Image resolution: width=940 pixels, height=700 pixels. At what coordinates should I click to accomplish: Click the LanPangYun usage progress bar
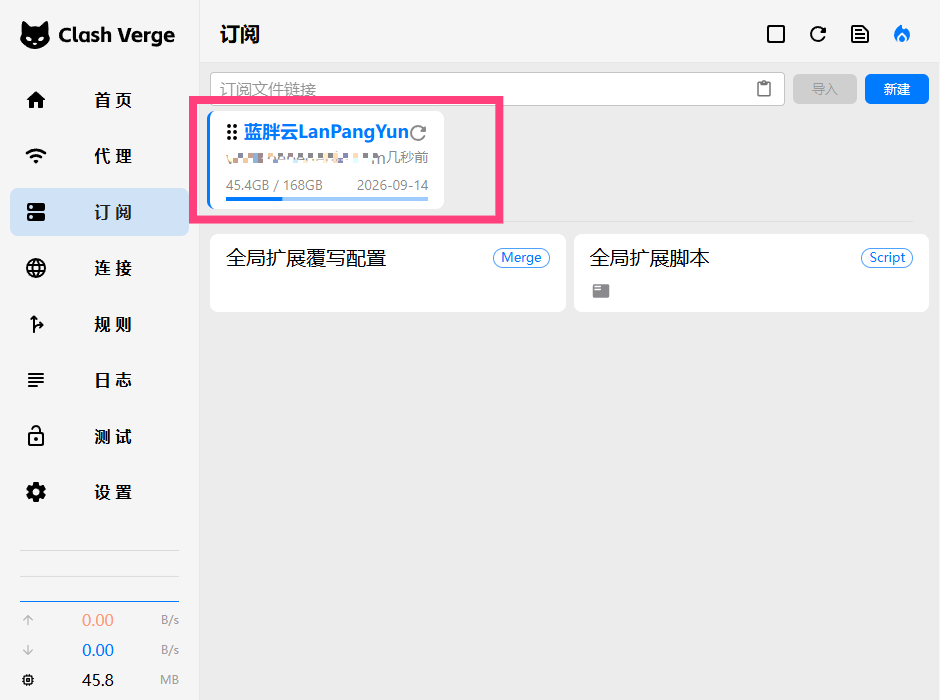[326, 199]
